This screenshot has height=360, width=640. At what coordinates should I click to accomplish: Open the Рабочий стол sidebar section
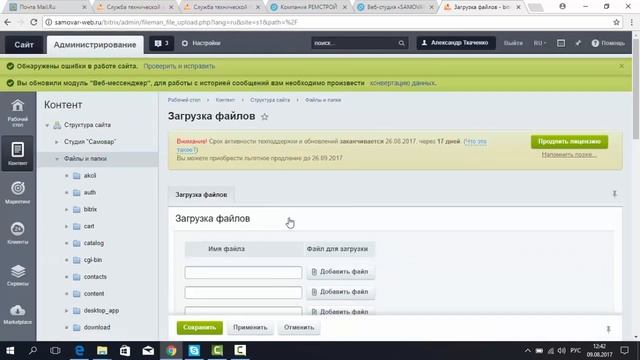[18, 112]
